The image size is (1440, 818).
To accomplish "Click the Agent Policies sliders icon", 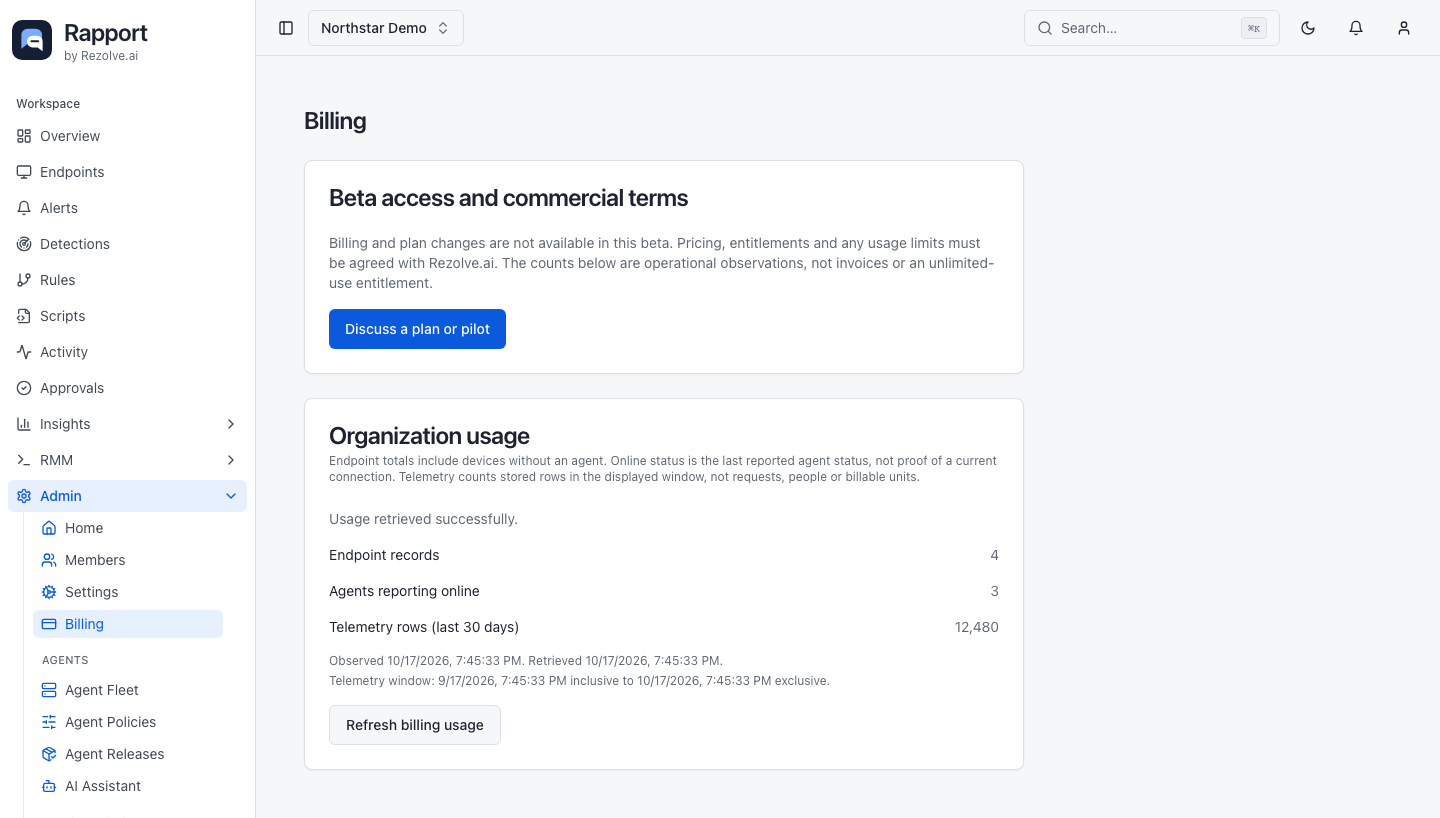I will (49, 722).
